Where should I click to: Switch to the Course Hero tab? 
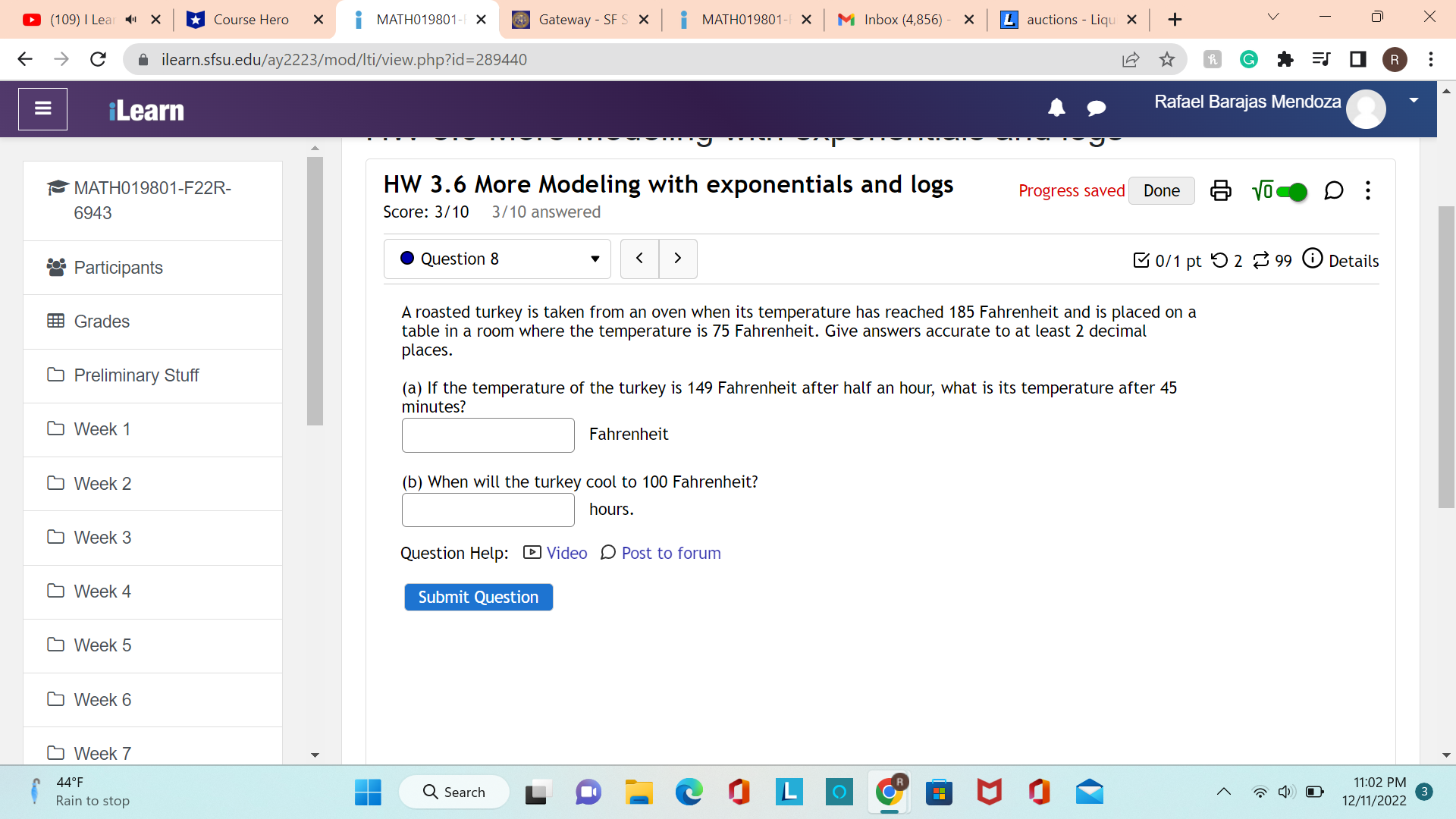point(250,20)
